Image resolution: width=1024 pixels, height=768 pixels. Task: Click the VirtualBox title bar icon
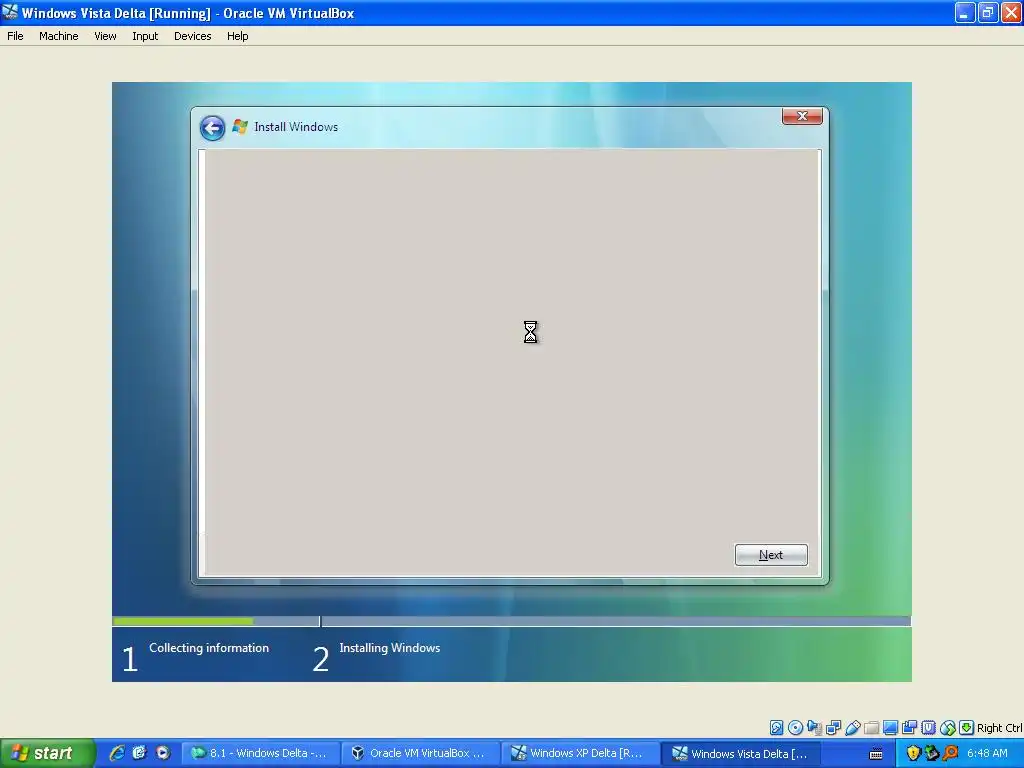click(10, 12)
